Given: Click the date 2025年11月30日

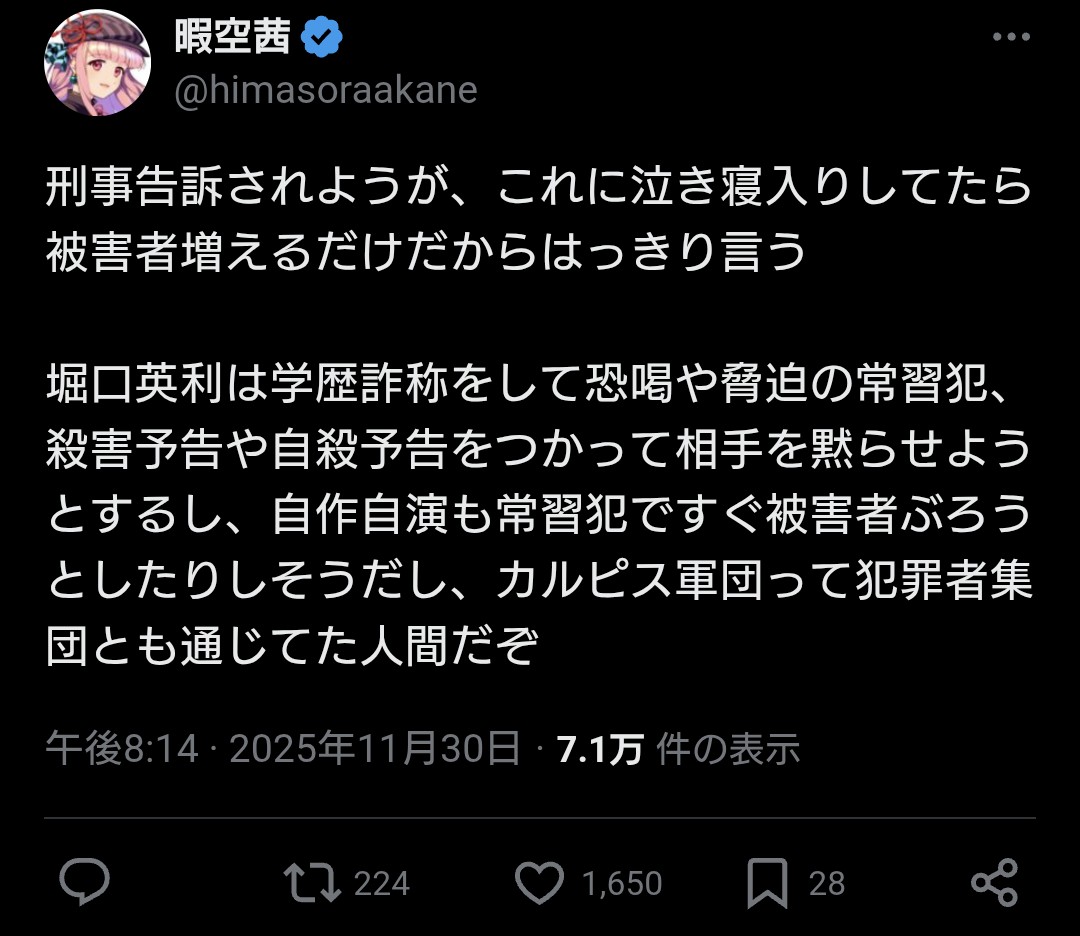Looking at the screenshot, I should [375, 749].
